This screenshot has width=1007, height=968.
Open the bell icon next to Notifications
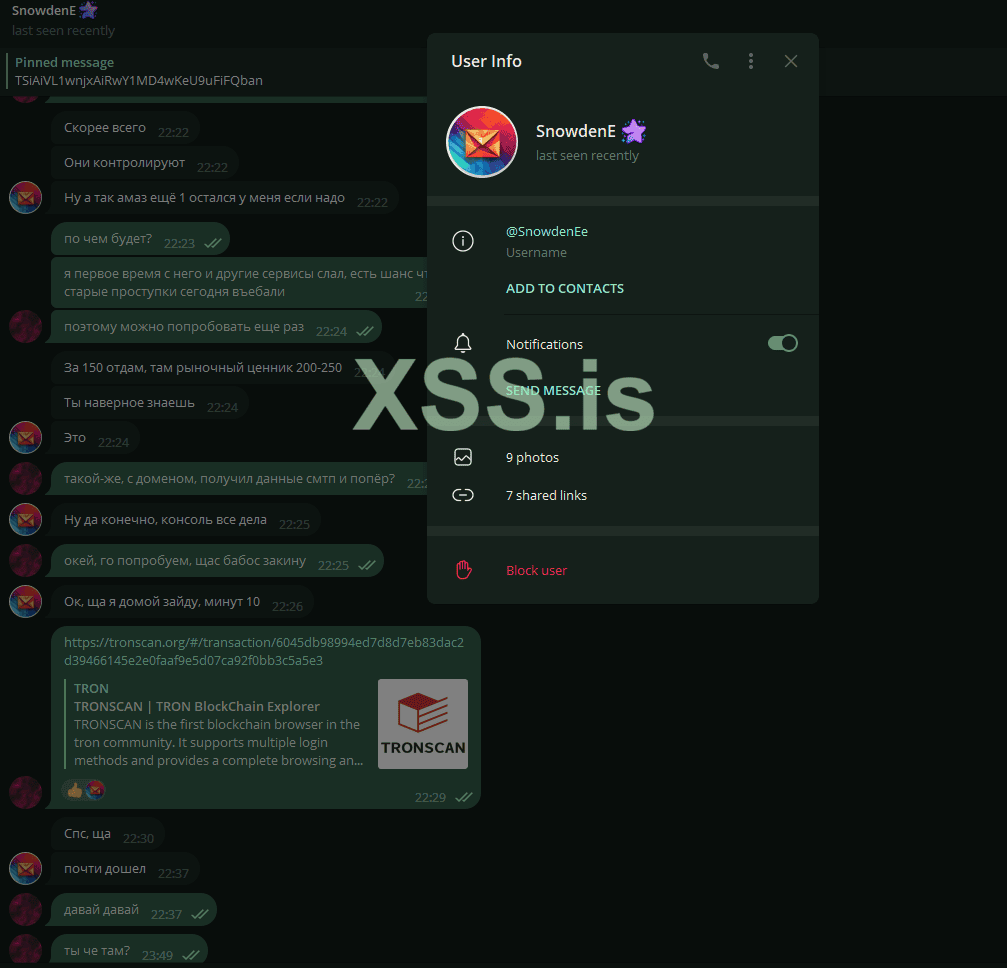[x=463, y=343]
